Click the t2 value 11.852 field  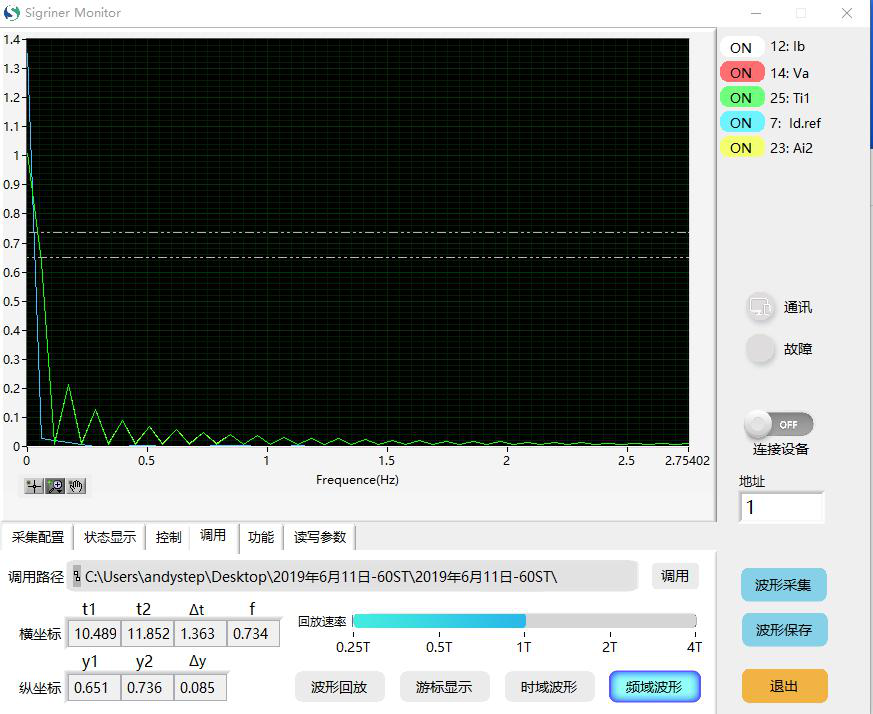click(148, 634)
